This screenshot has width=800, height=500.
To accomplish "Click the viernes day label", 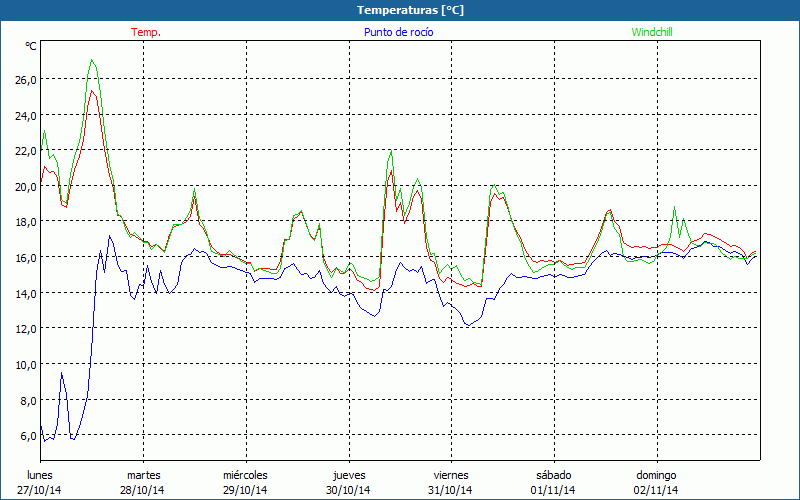I will coord(451,475).
